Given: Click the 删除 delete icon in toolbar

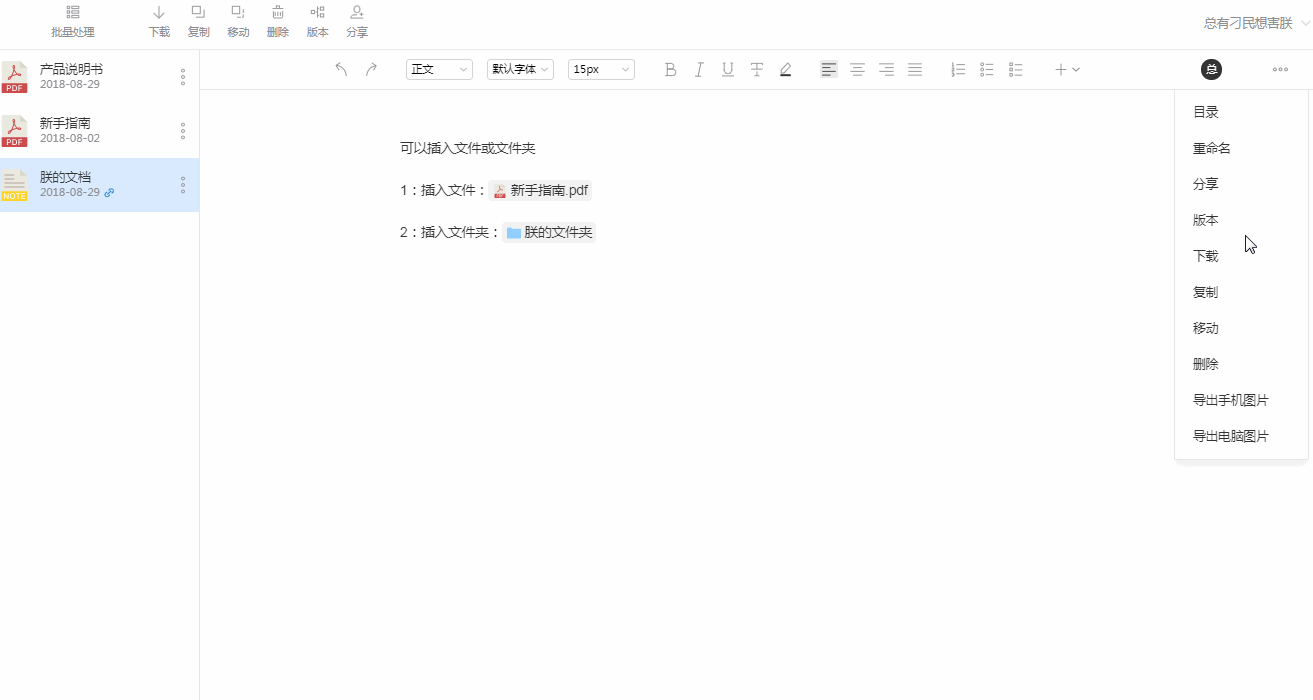Looking at the screenshot, I should pos(277,22).
